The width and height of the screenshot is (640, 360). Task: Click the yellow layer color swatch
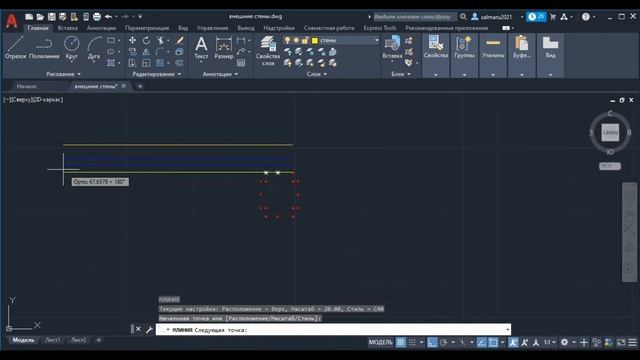click(x=315, y=40)
